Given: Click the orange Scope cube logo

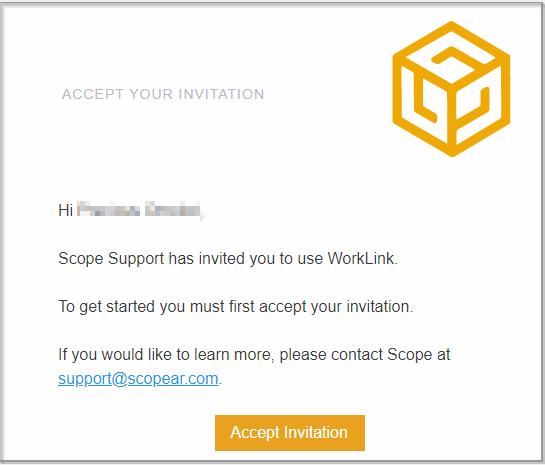Looking at the screenshot, I should click(x=451, y=89).
